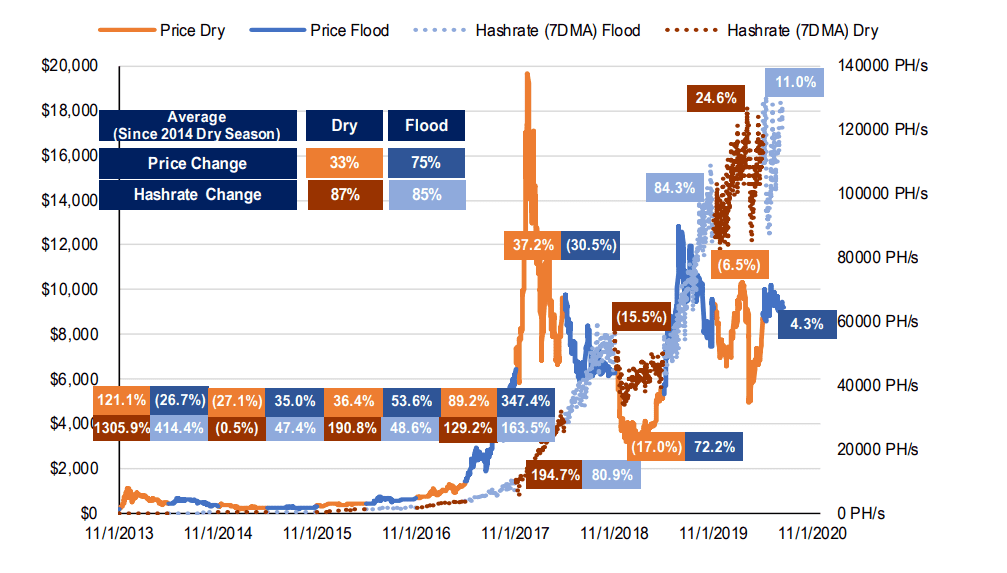Screen dimensions: 1007x573
Task: Select the 347.4% flood price label
Action: tap(526, 401)
